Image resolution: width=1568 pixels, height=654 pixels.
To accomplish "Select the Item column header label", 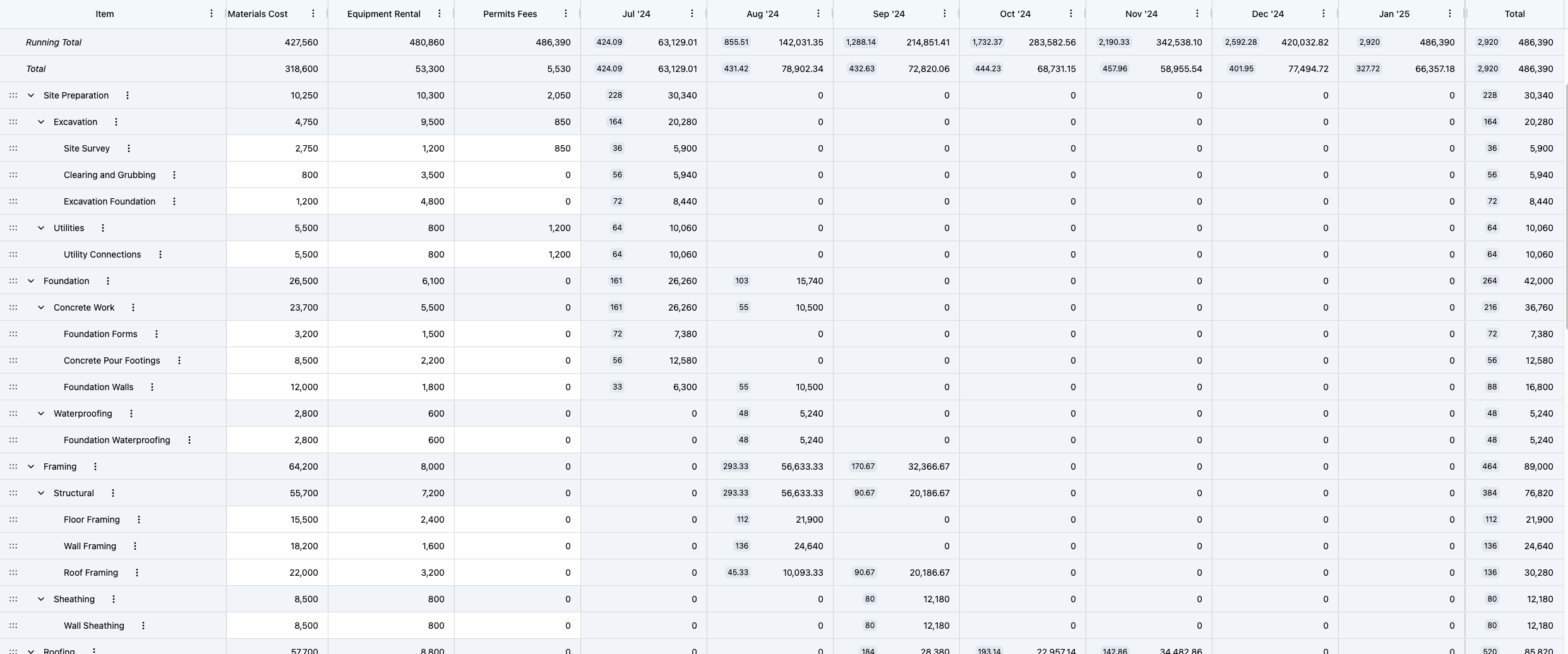I will pos(105,14).
